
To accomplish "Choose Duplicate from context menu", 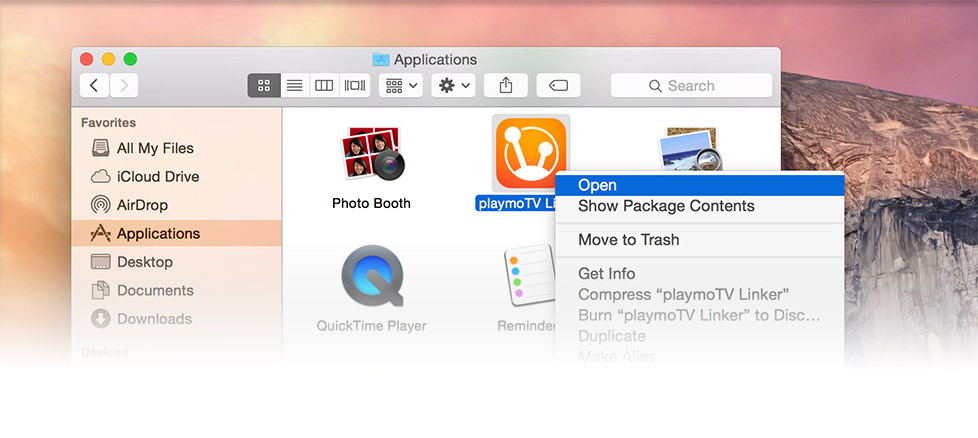I will coord(700,336).
